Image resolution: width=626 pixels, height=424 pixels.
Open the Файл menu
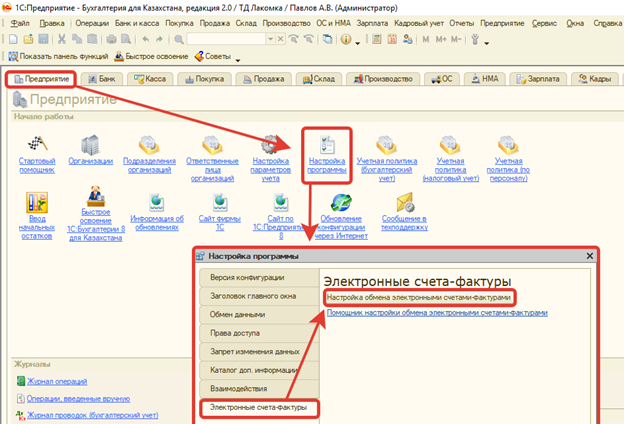(x=20, y=23)
